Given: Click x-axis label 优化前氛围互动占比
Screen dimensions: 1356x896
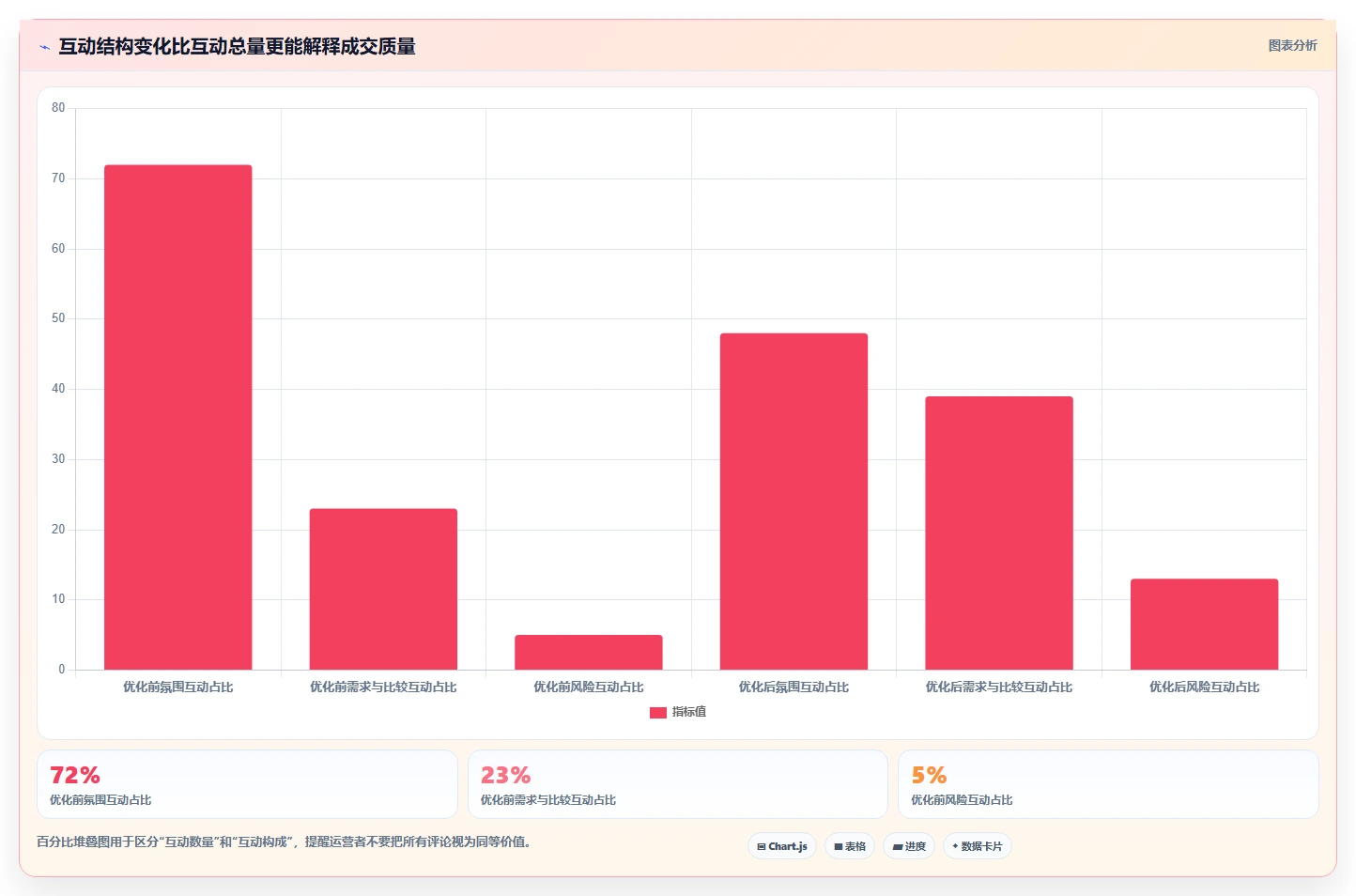Looking at the screenshot, I should point(178,687).
